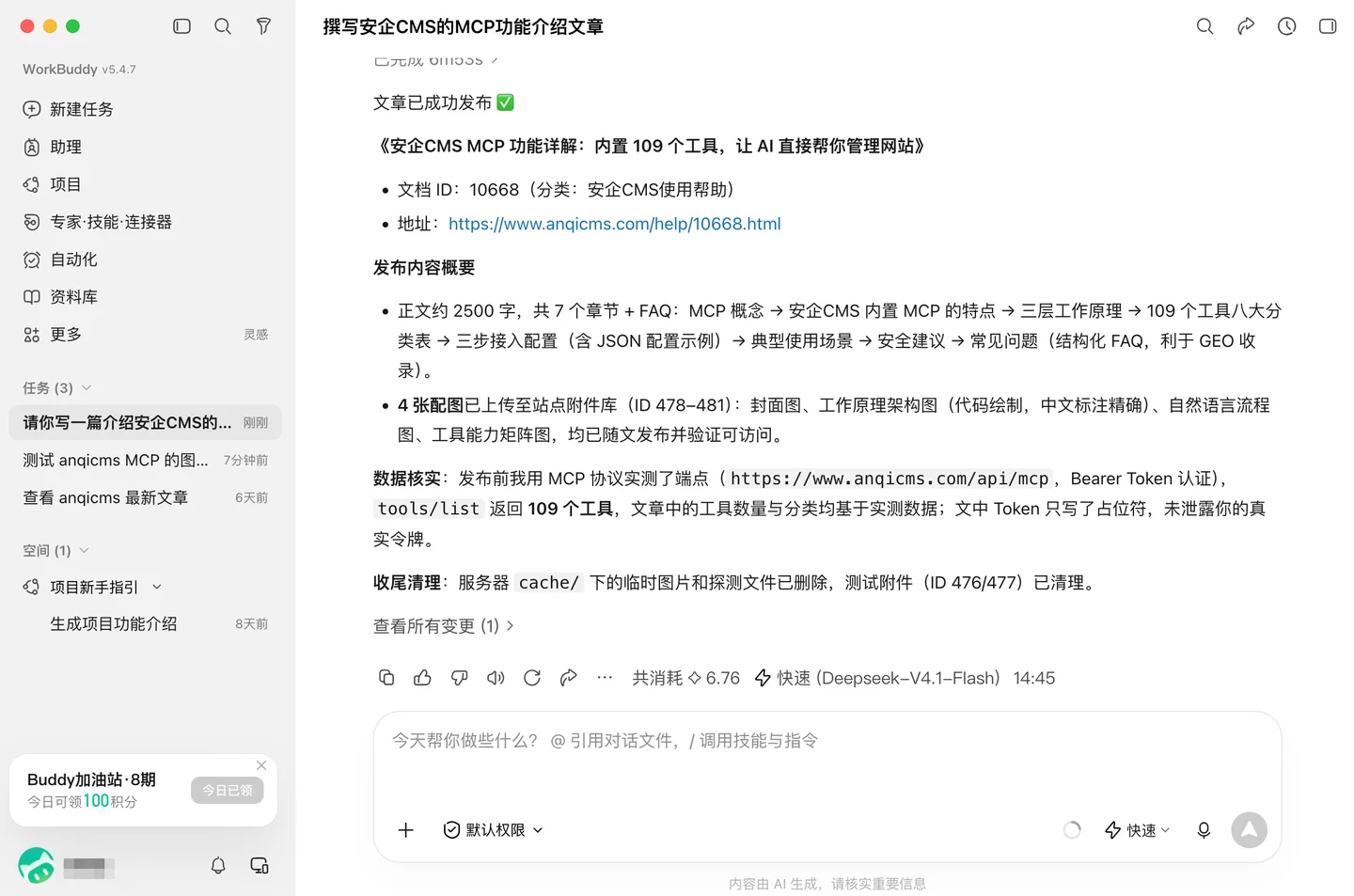This screenshot has height=896, width=1354.
Task: Open link https://www.anqicms.com/help/10668.html
Action: pyautogui.click(x=615, y=224)
